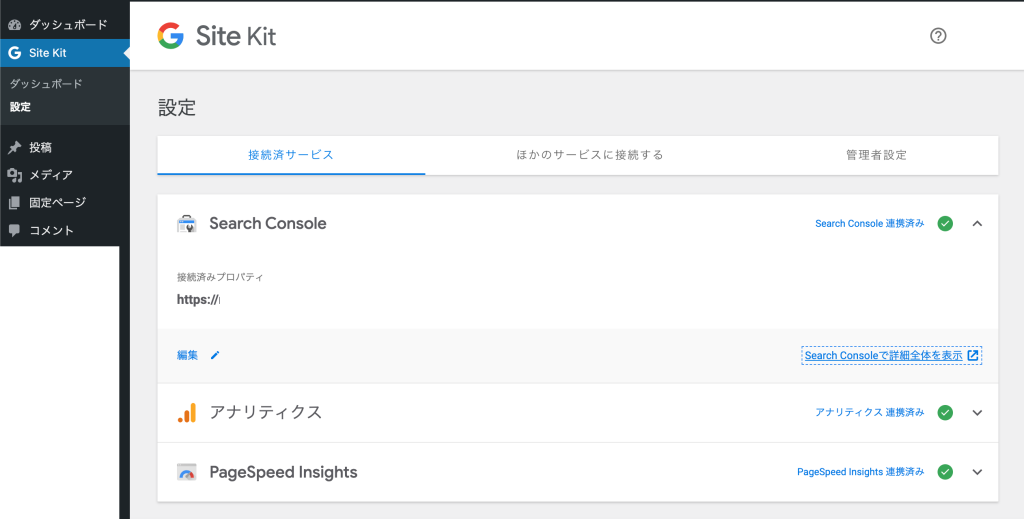1024x519 pixels.
Task: Select the 接続済サービス tab
Action: click(291, 155)
